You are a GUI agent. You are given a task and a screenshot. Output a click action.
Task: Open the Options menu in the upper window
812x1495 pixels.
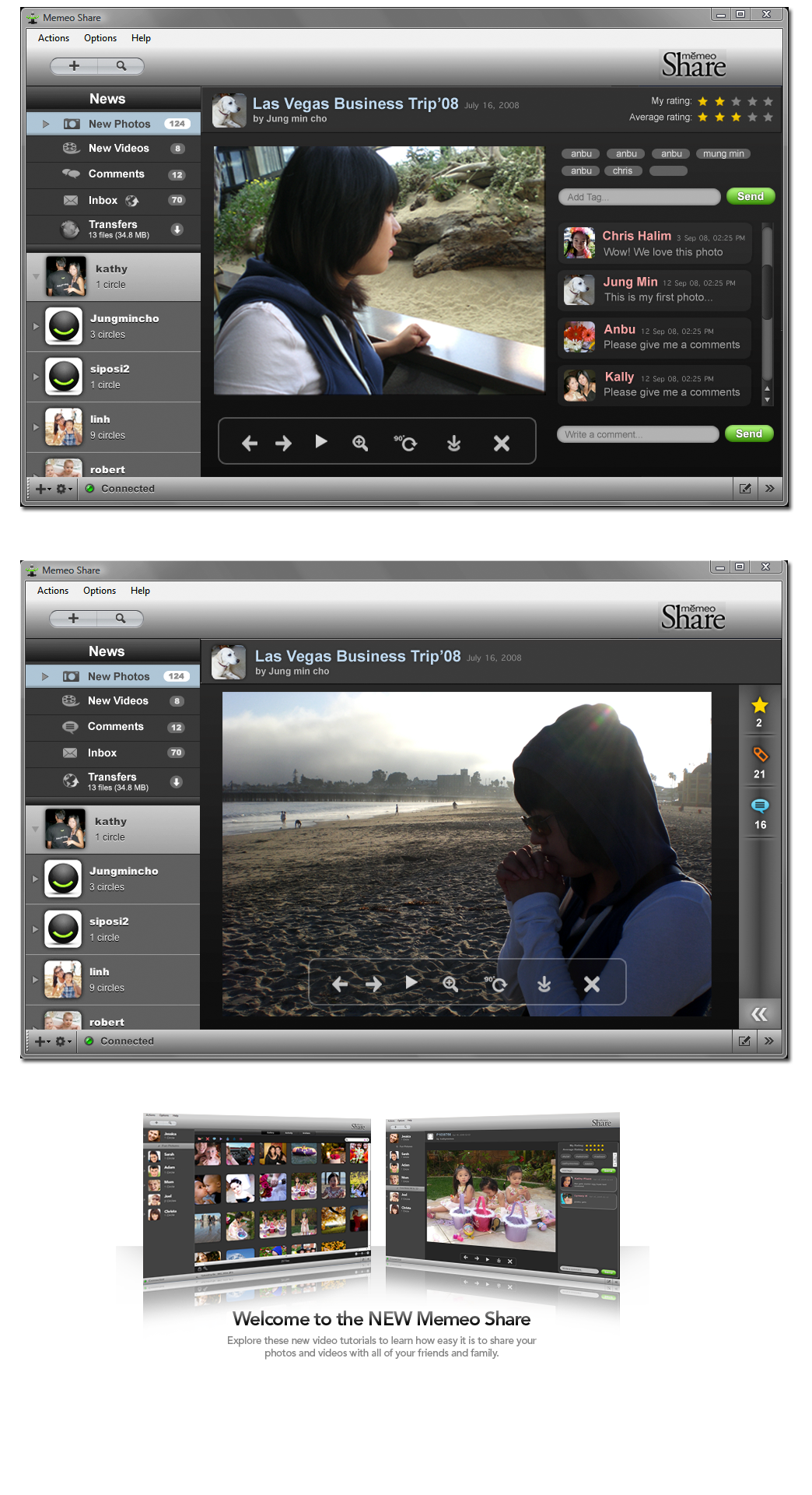(100, 38)
